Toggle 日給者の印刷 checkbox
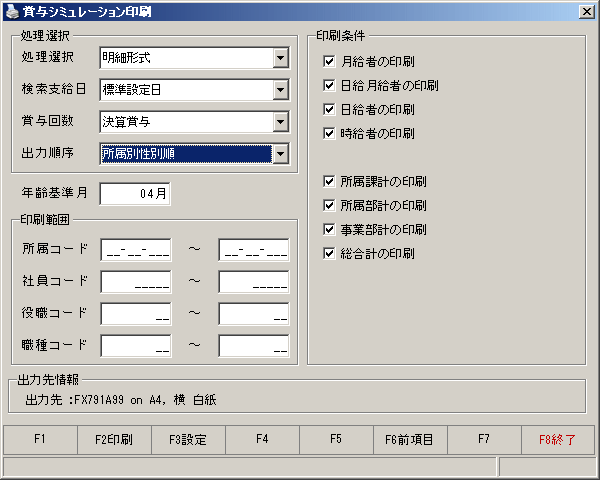Screen dimensions: 600x480 [329, 109]
